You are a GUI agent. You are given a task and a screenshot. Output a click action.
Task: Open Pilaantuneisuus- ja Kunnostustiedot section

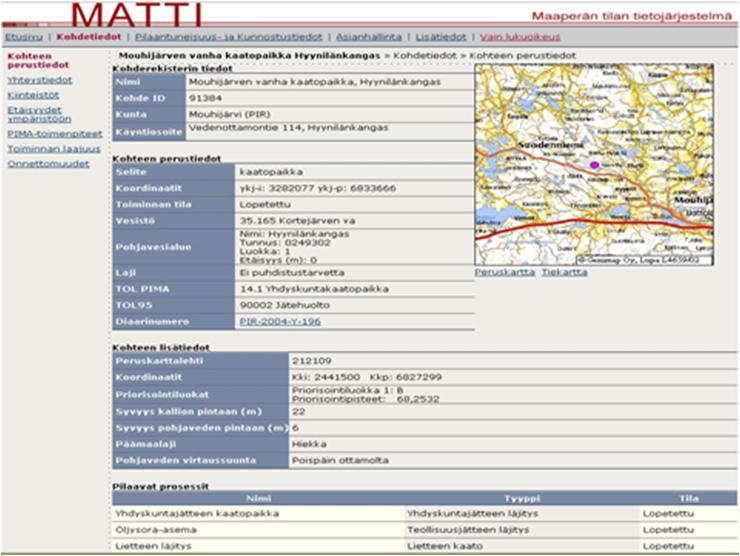pos(229,37)
